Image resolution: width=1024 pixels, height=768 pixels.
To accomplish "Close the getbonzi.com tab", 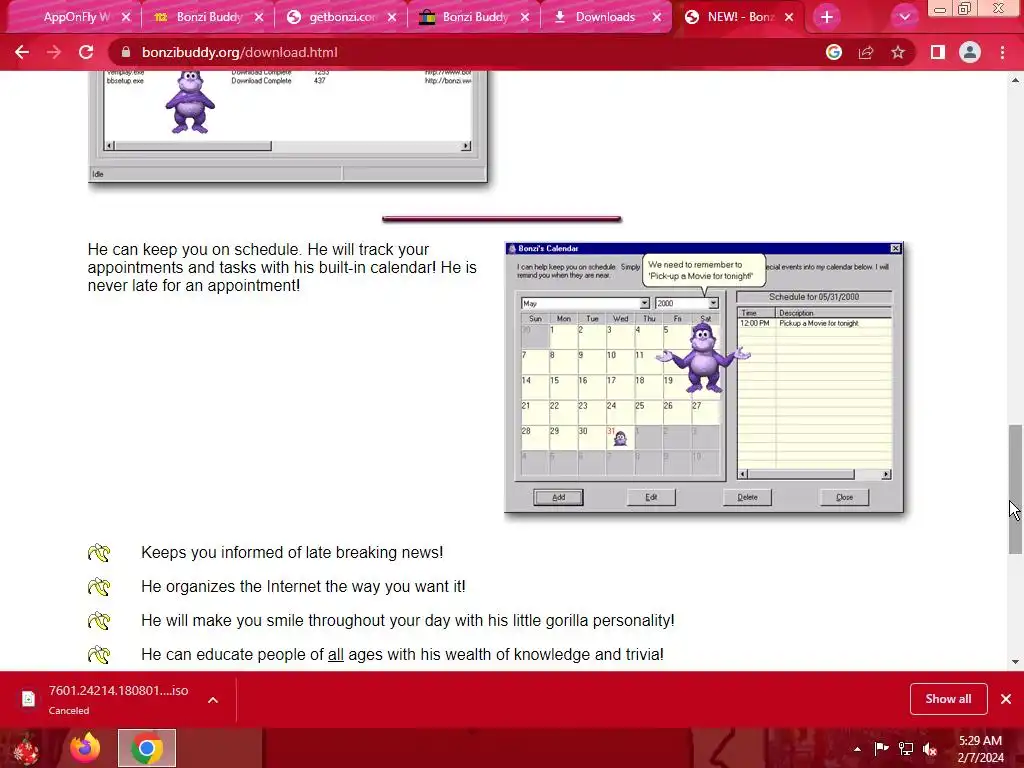I will [x=392, y=17].
